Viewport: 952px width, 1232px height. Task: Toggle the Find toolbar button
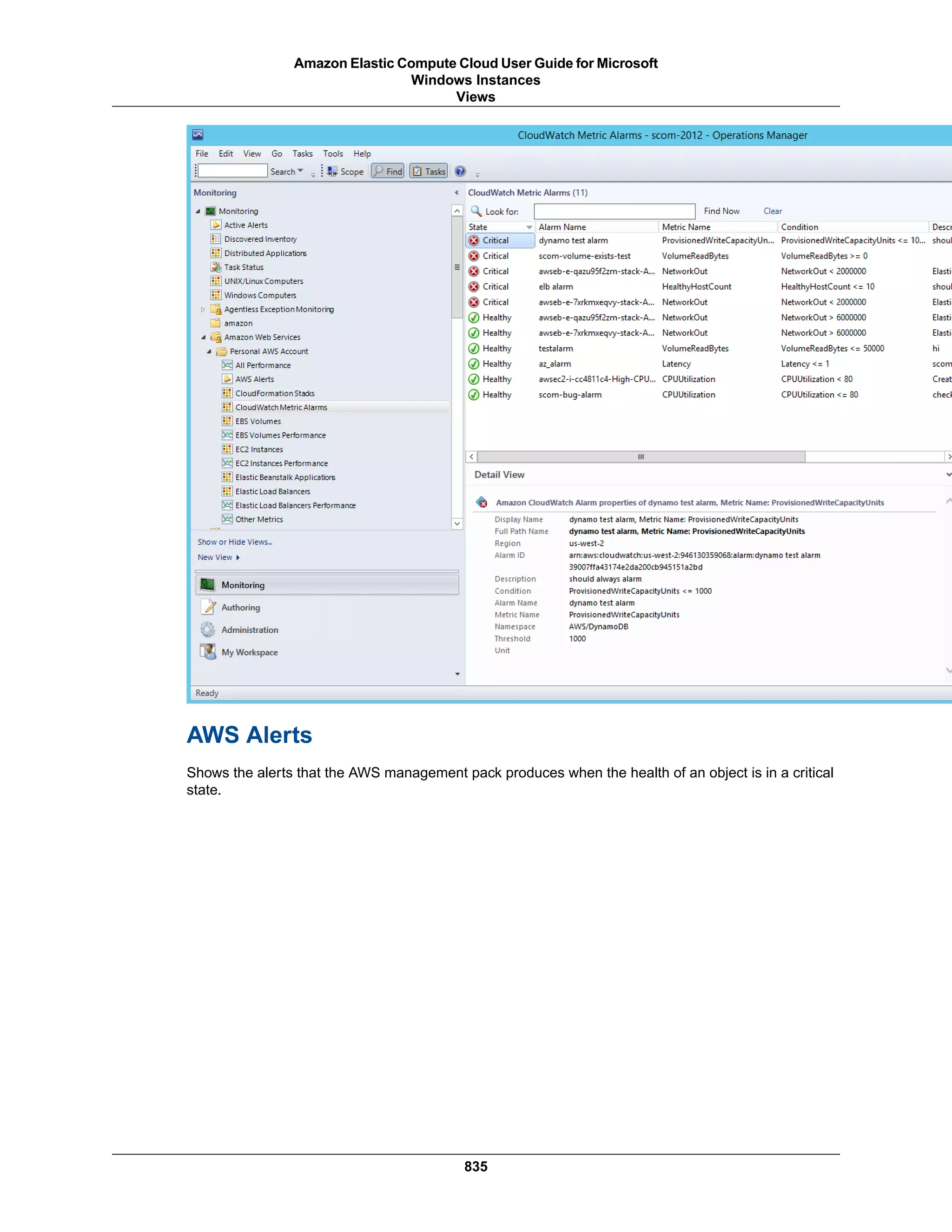coord(388,171)
